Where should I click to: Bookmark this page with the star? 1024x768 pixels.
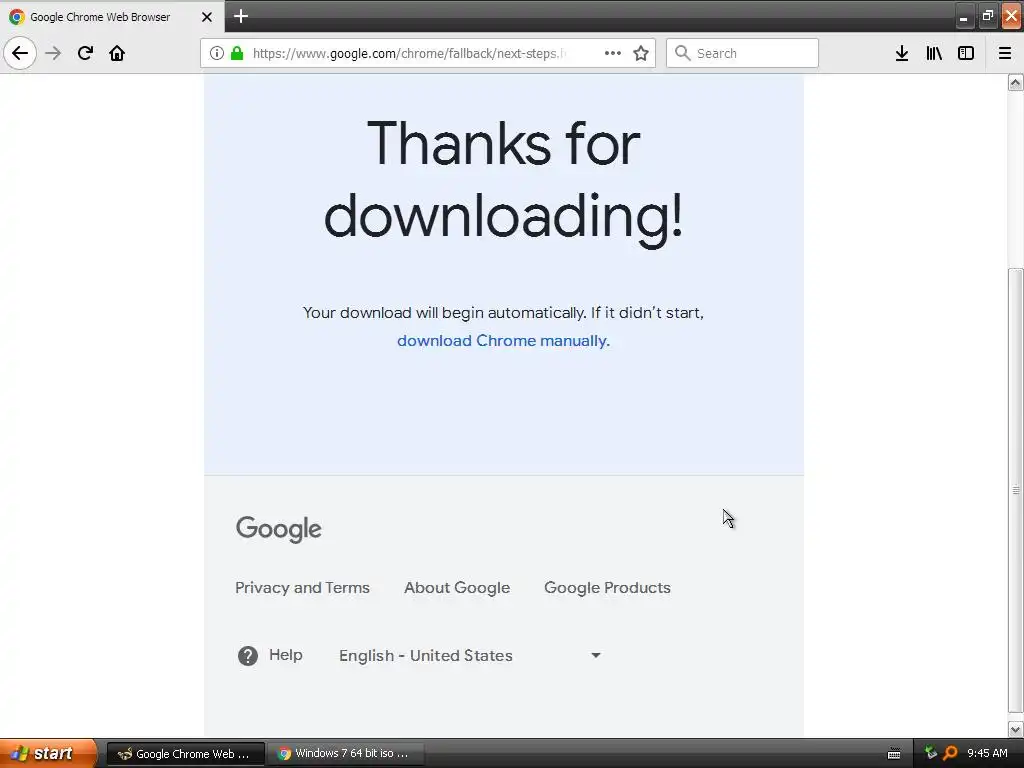pos(641,53)
